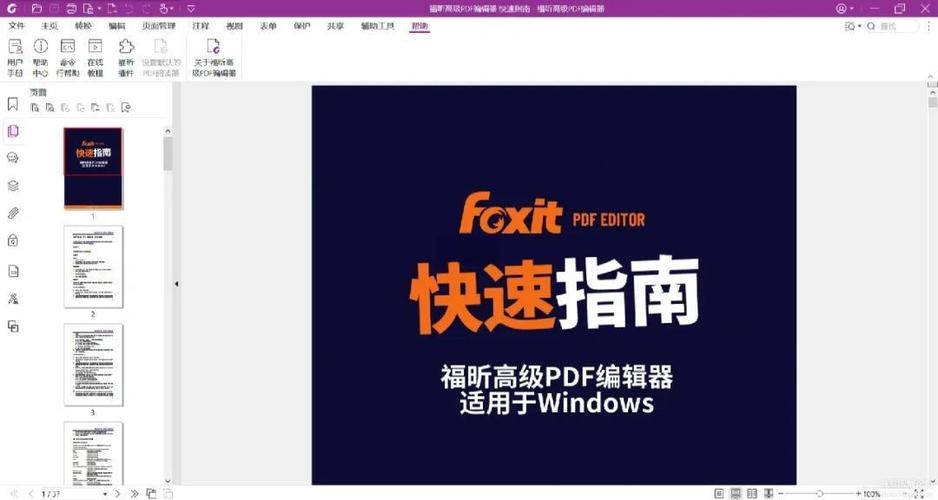The height and width of the screenshot is (500, 938).
Task: Switch to the 视图 View tab
Action: pyautogui.click(x=234, y=26)
